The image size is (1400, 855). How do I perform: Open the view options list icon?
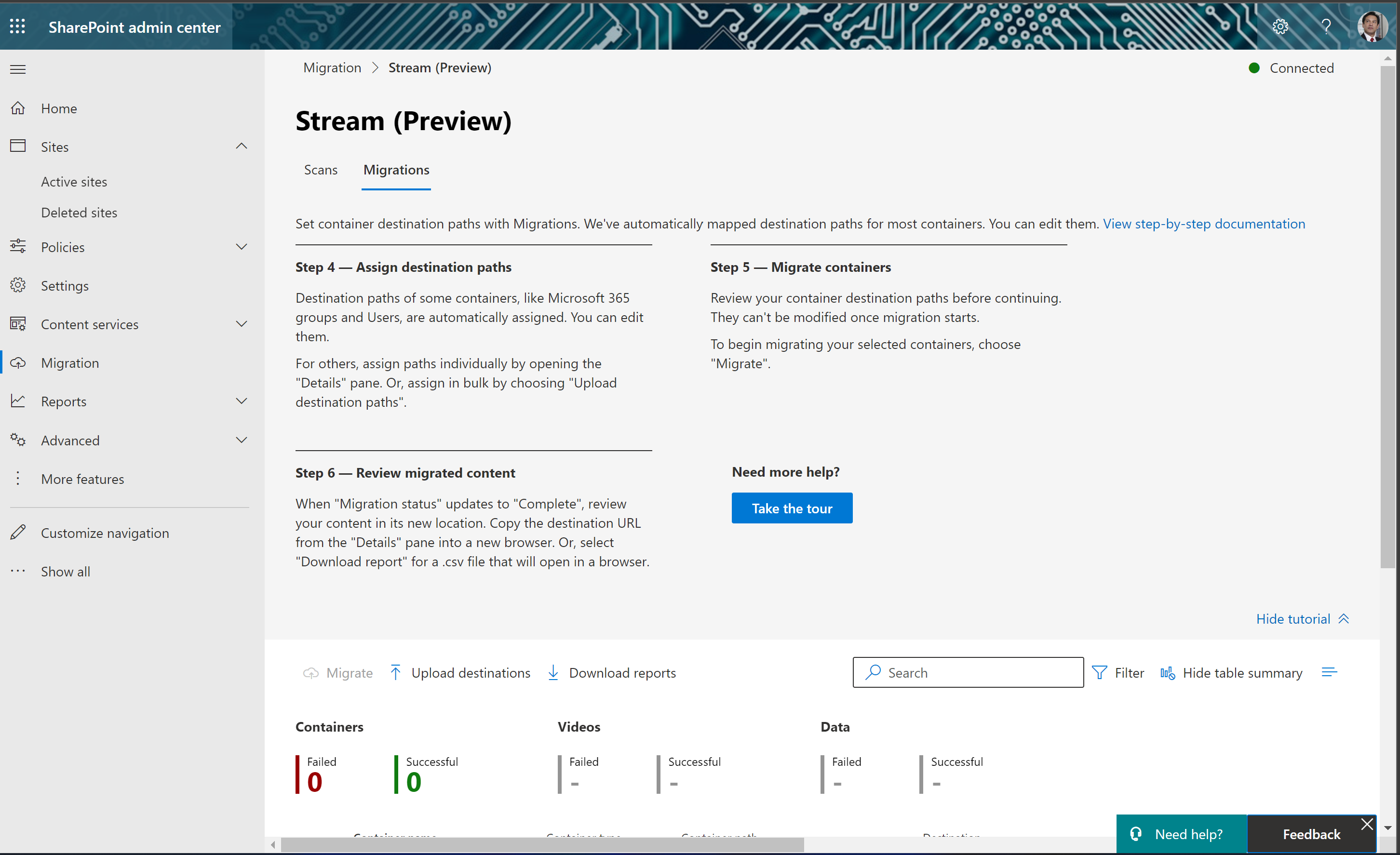tap(1329, 673)
